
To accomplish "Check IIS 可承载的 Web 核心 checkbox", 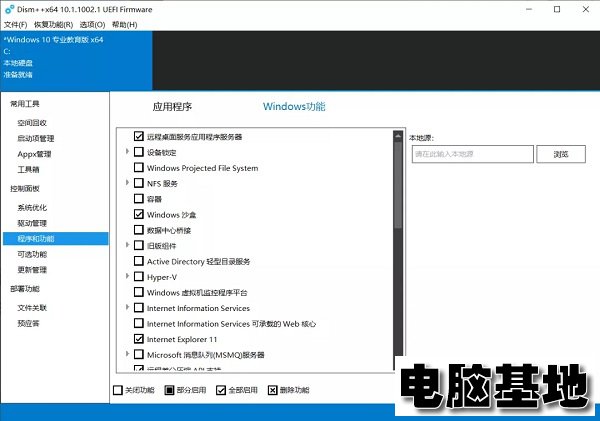I will tap(139, 323).
